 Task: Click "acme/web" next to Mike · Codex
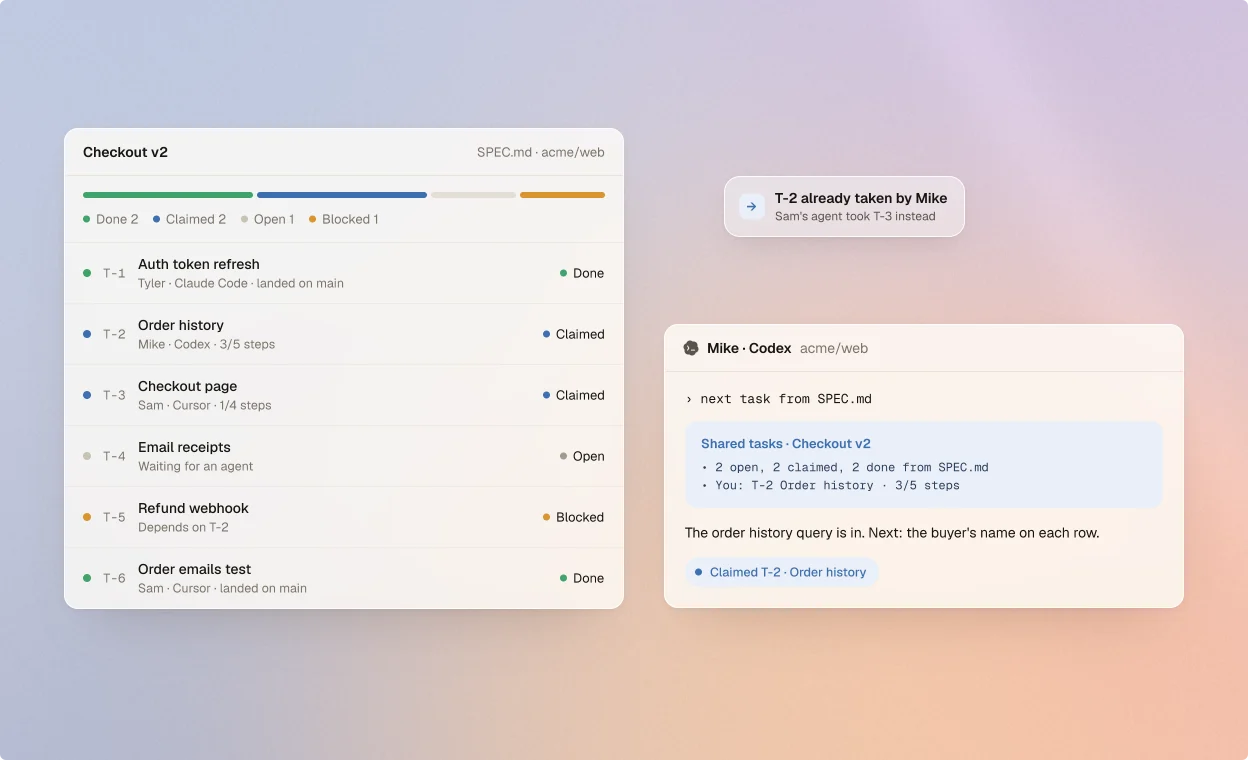[834, 348]
